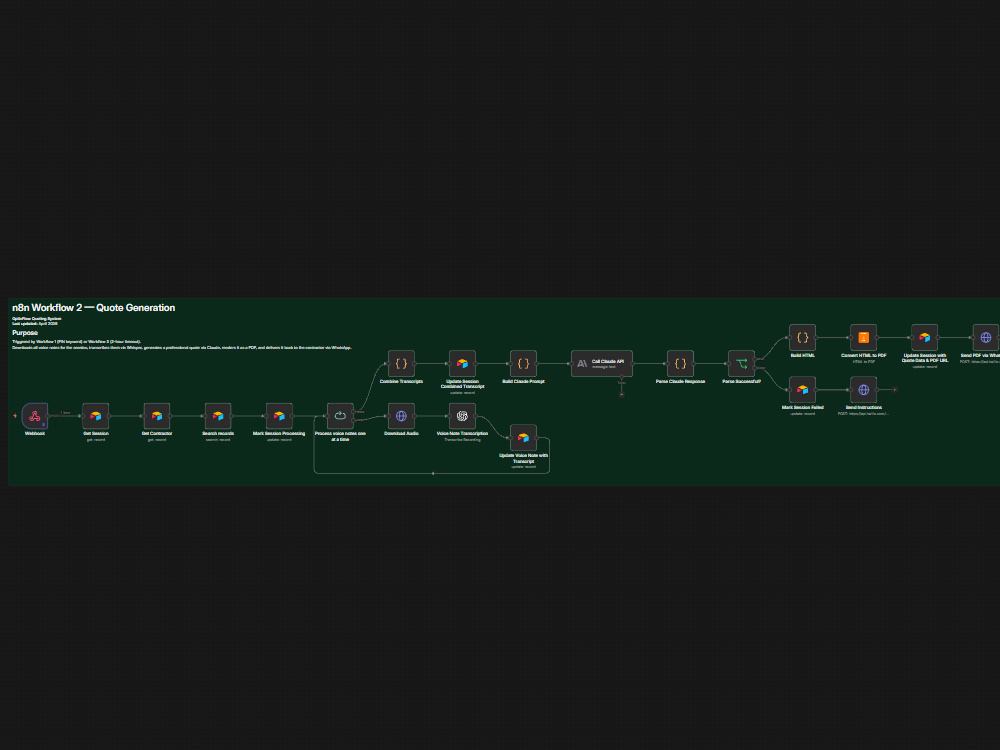Select the Search records Airtable node

click(x=218, y=416)
